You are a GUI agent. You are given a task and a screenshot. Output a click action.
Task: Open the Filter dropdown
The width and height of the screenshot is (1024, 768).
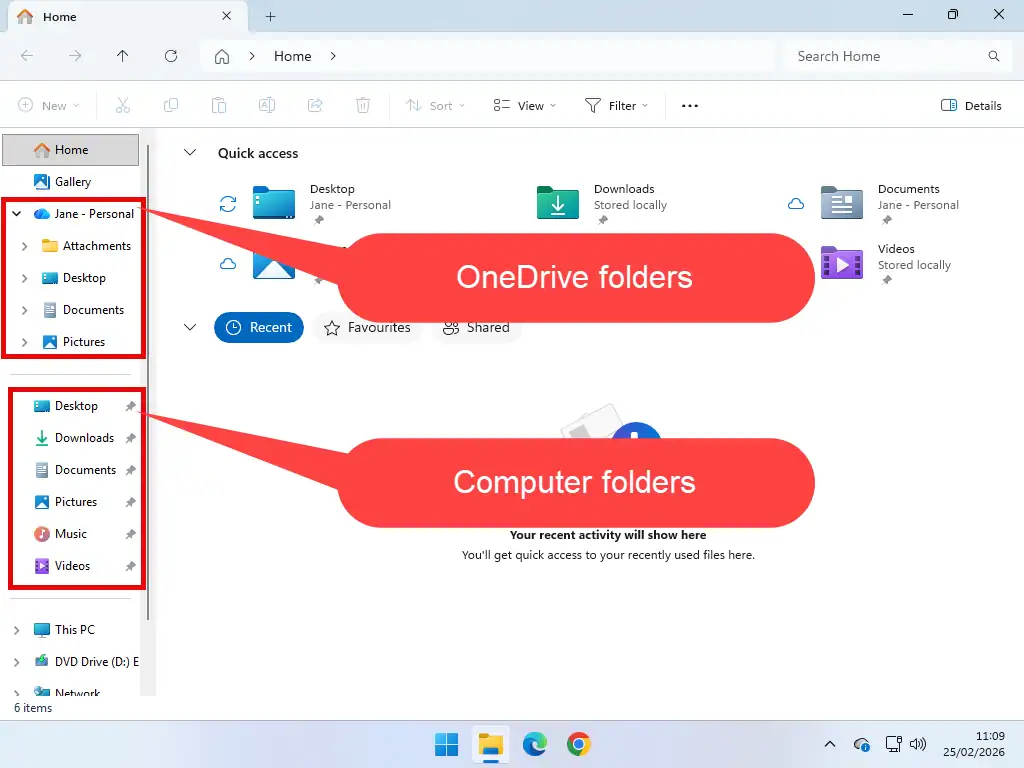617,105
